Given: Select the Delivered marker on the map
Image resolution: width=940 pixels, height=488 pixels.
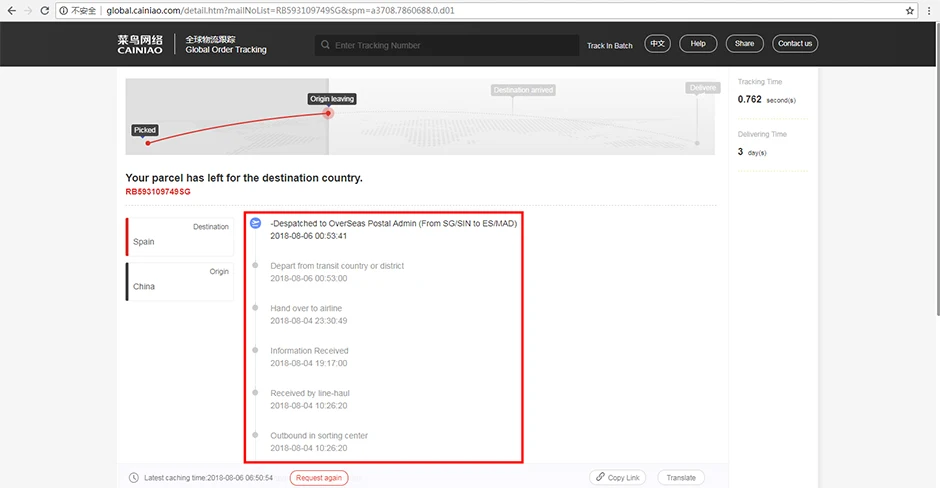Looking at the screenshot, I should [703, 88].
